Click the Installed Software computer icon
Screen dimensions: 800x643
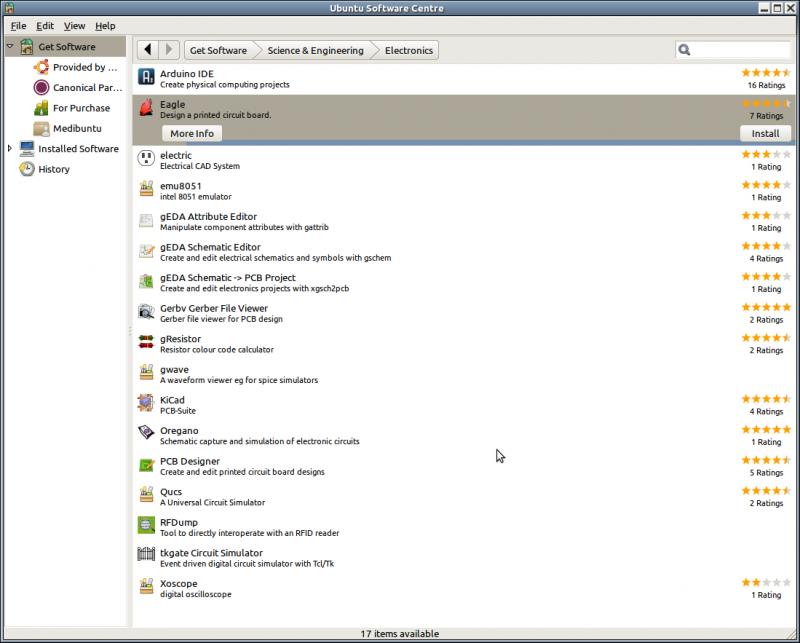27,149
